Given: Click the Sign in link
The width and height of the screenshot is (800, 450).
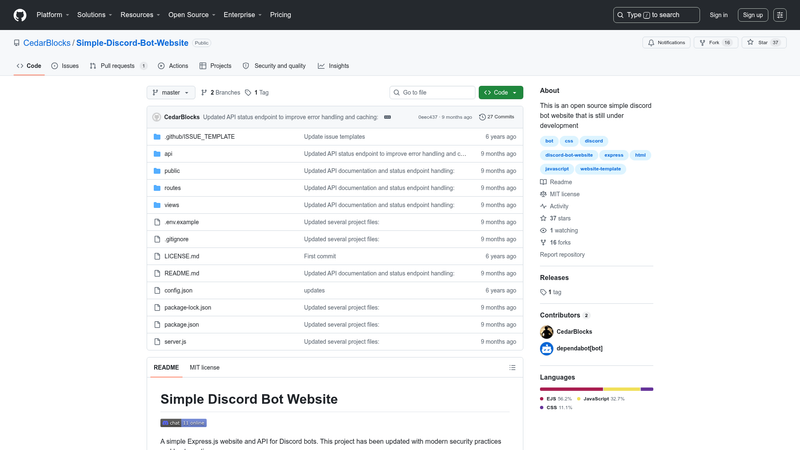Looking at the screenshot, I should [718, 15].
